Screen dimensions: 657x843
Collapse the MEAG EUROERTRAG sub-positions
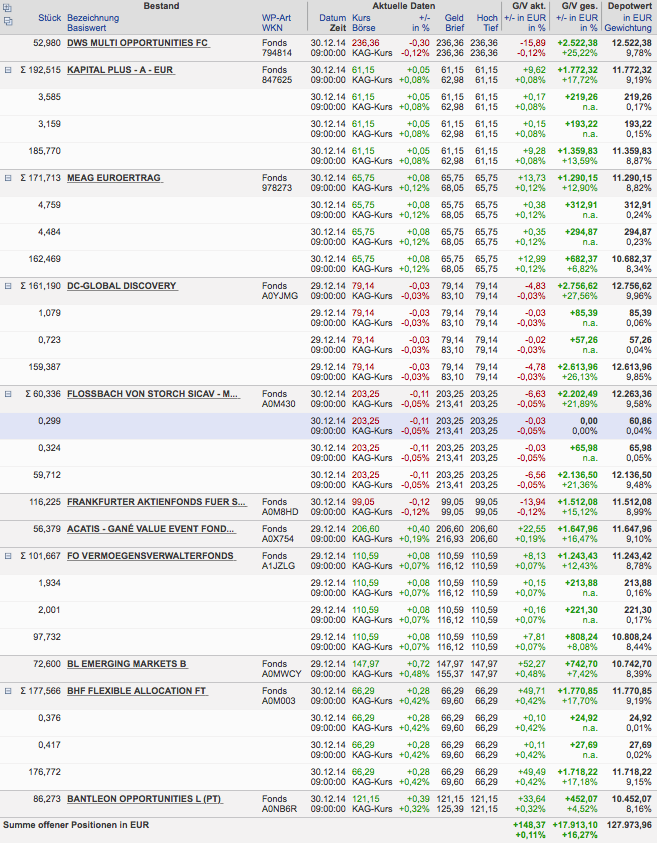coord(8,178)
